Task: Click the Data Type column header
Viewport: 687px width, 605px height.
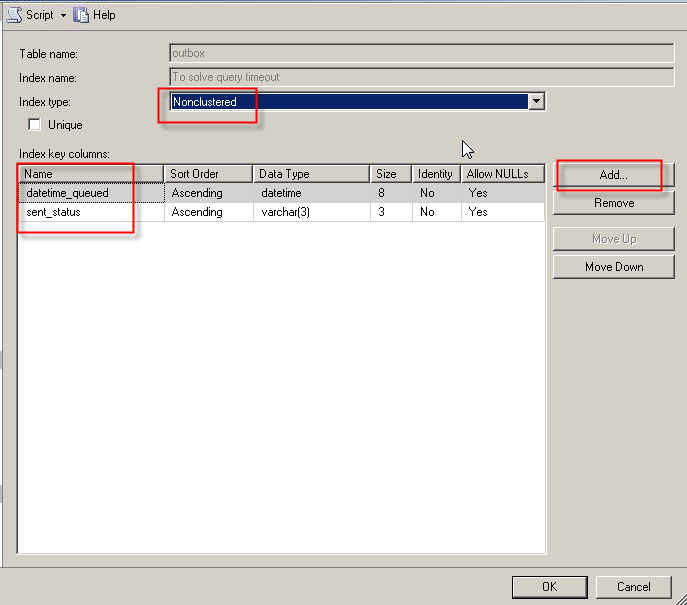Action: pyautogui.click(x=311, y=174)
